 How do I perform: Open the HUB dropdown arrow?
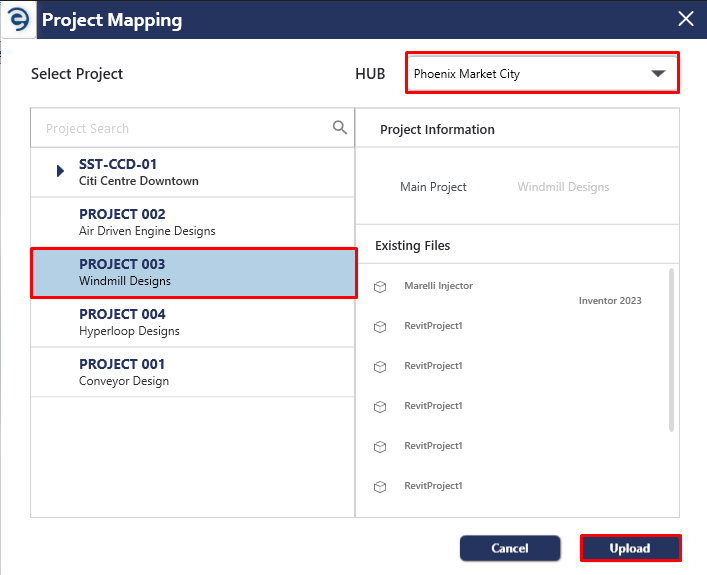658,74
